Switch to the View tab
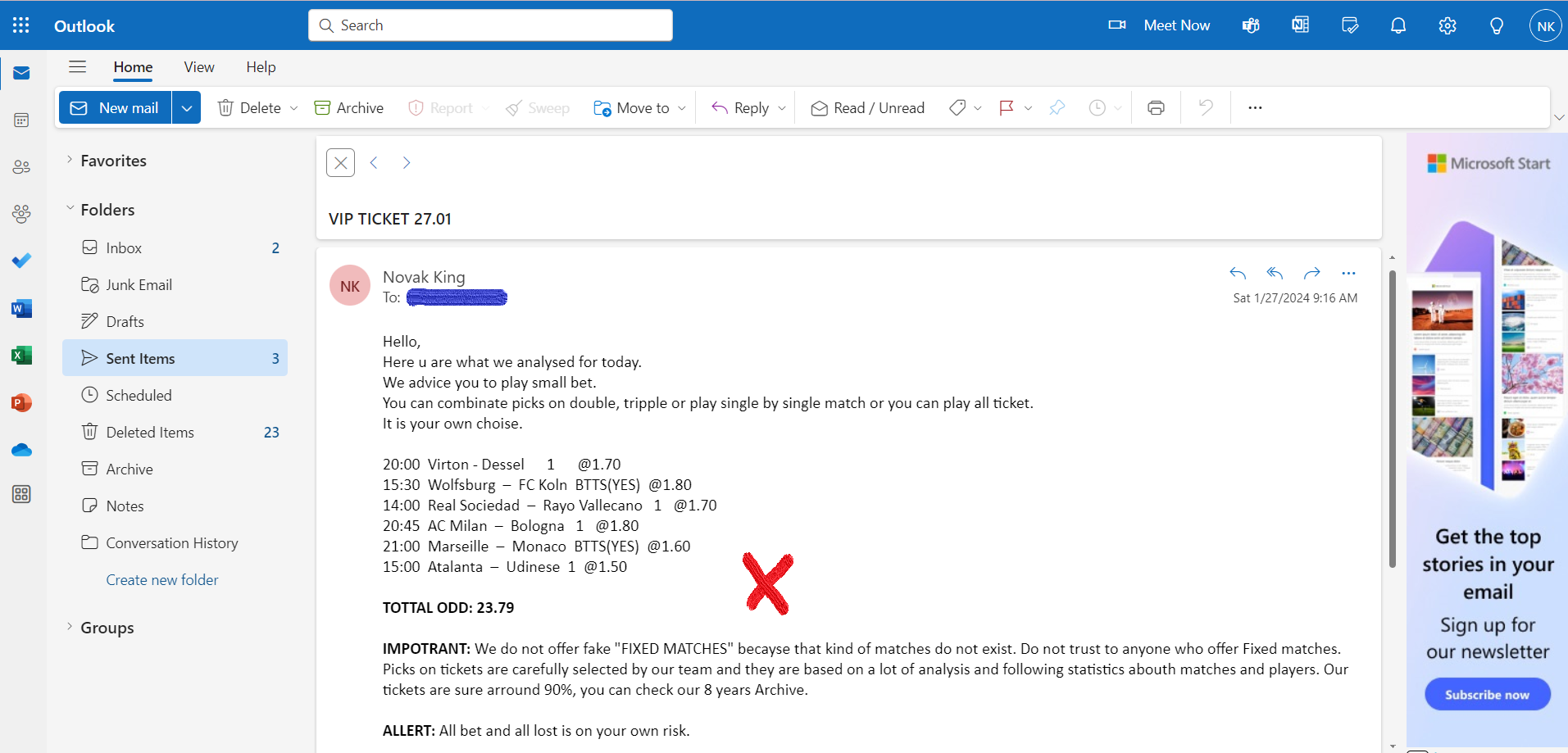Image resolution: width=1568 pixels, height=753 pixels. coord(199,67)
